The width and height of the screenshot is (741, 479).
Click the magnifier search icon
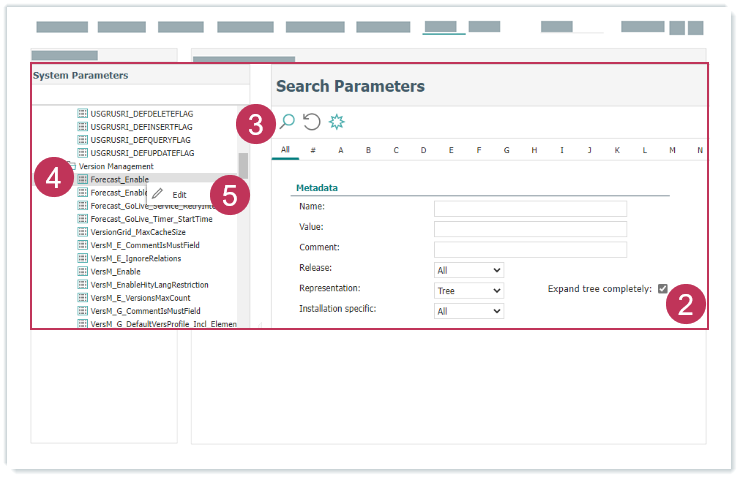point(287,122)
